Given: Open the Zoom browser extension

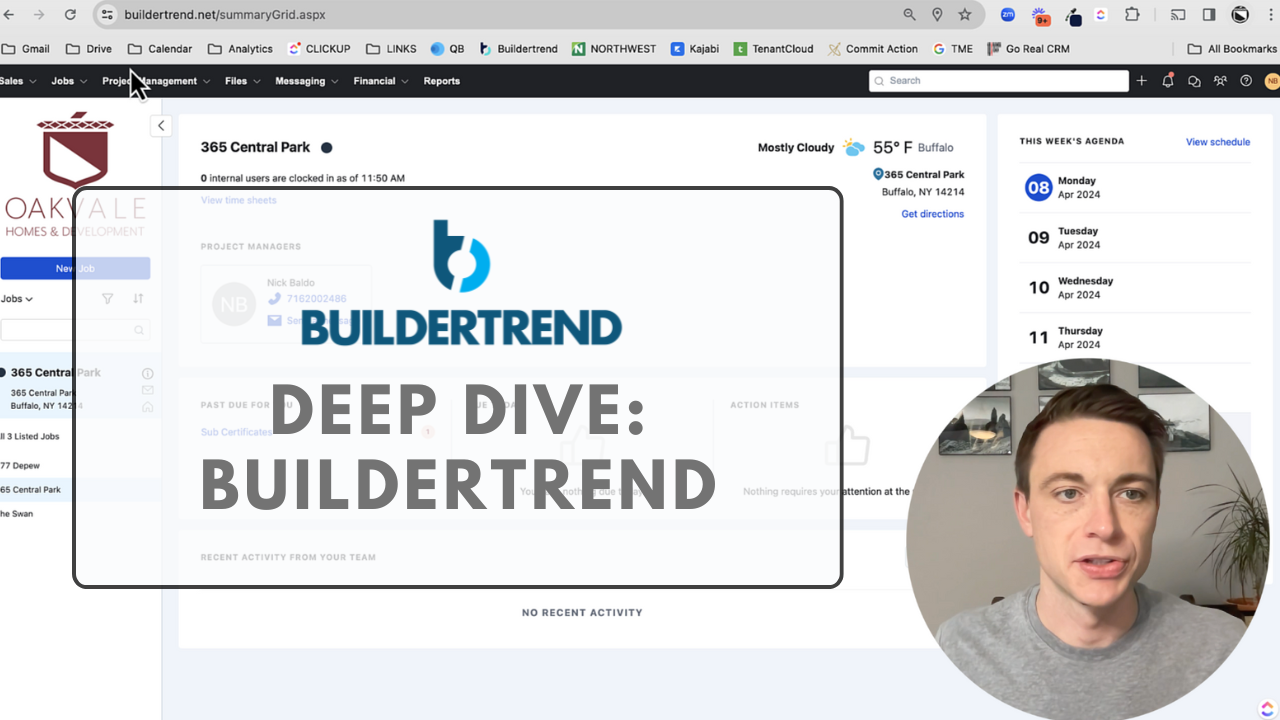Looking at the screenshot, I should point(1008,15).
